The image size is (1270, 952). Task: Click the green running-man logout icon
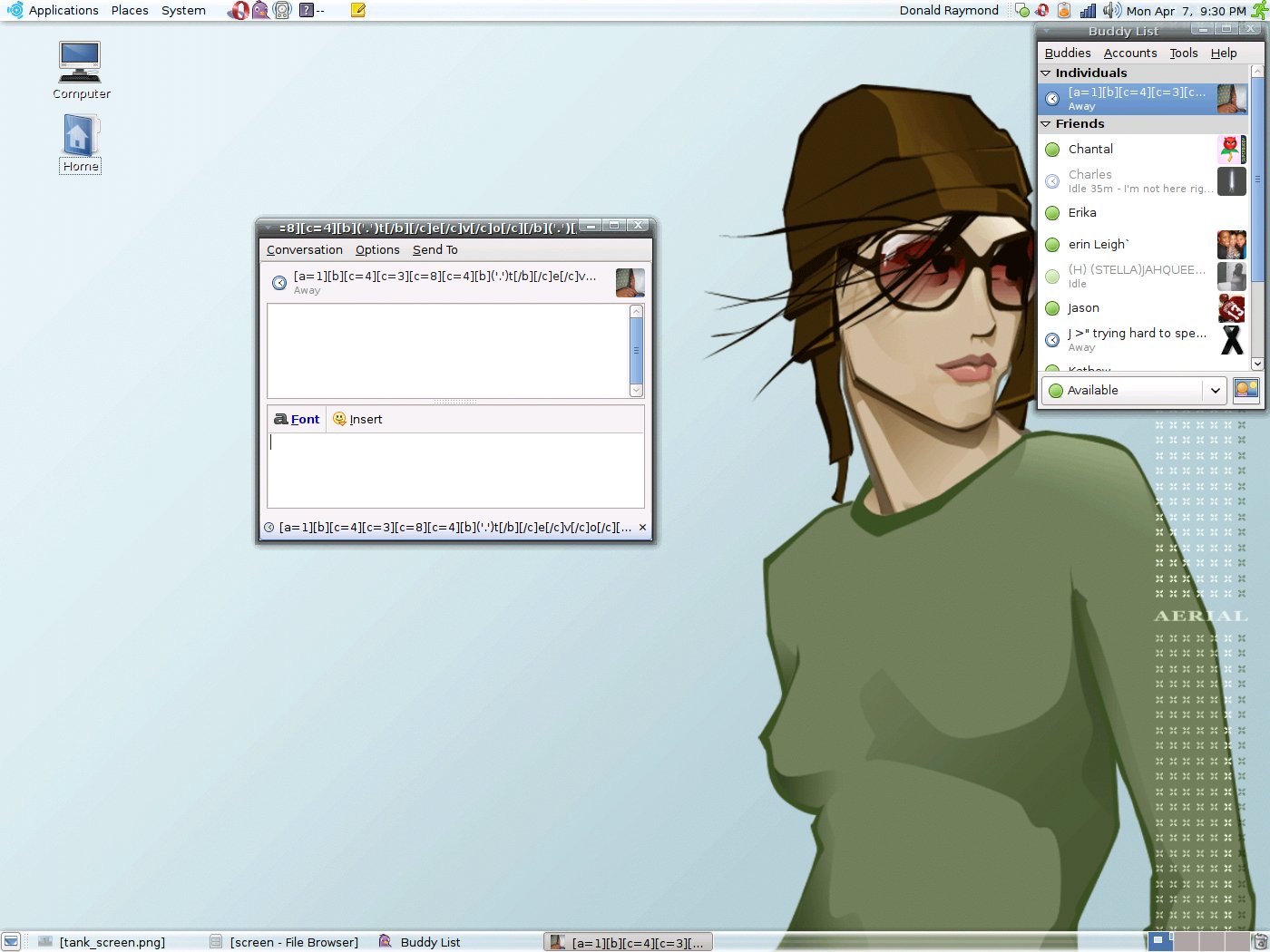point(1259,11)
